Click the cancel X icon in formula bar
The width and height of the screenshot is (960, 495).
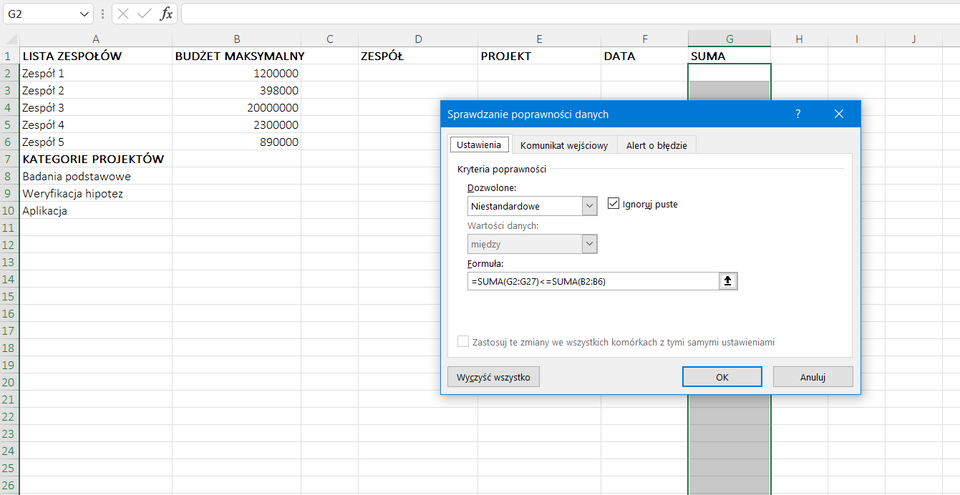122,14
